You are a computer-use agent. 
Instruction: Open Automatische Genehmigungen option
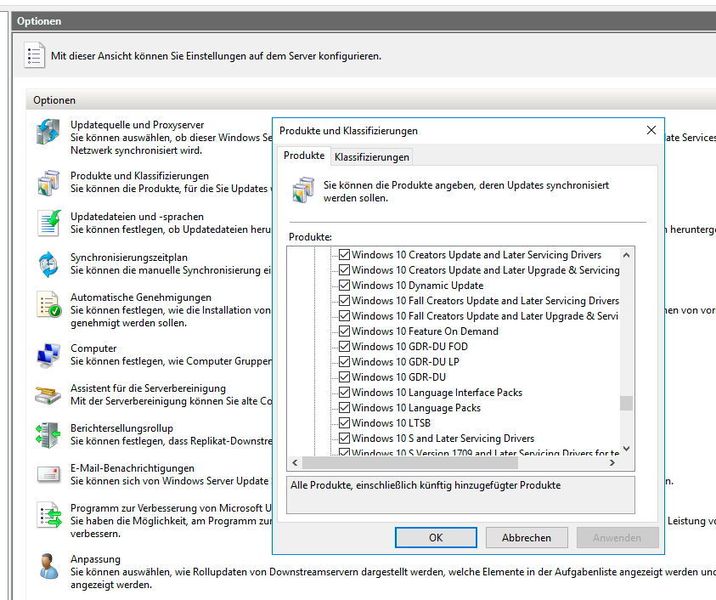point(141,297)
